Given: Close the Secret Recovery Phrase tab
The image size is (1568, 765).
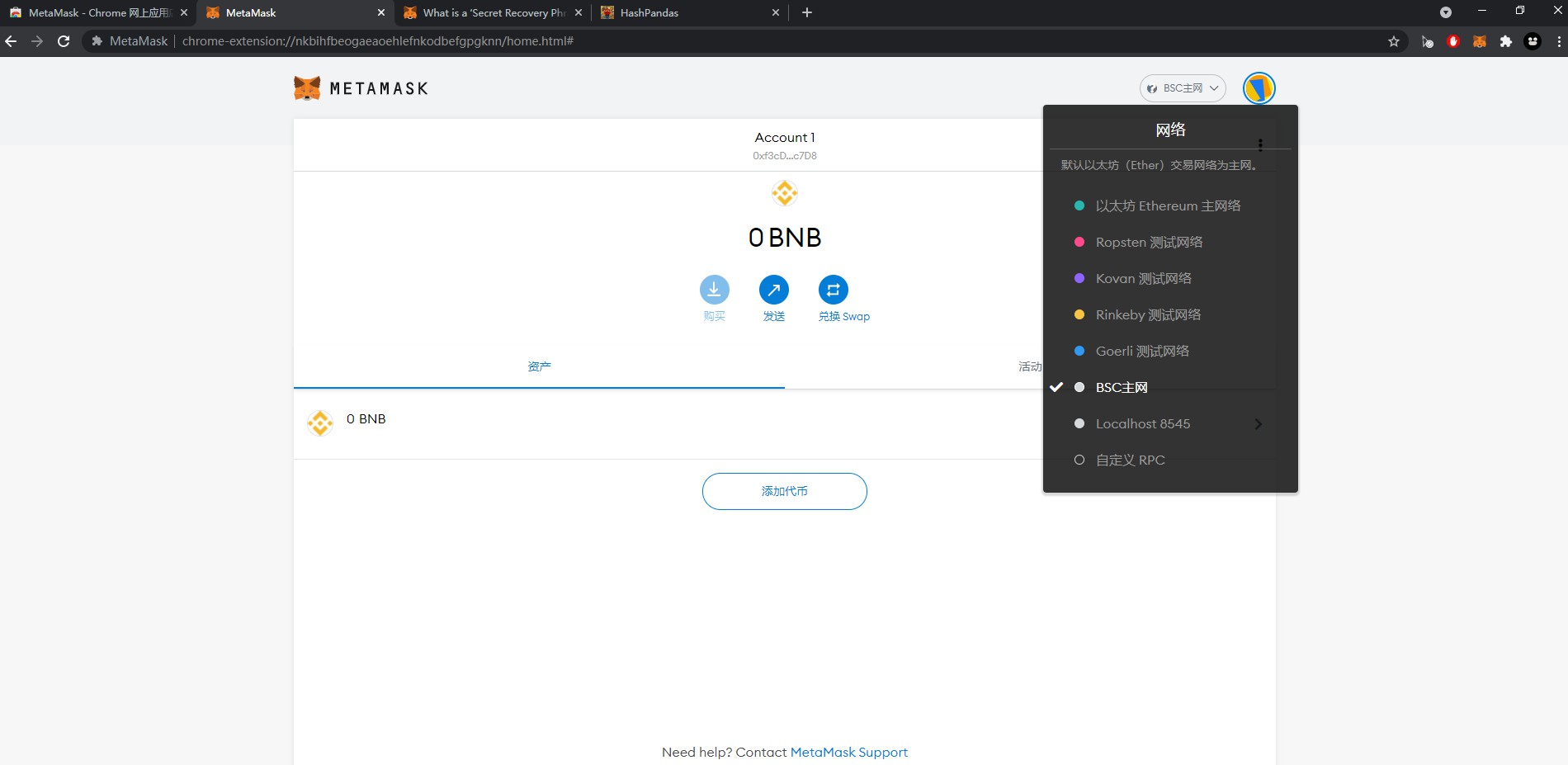Looking at the screenshot, I should click(579, 12).
